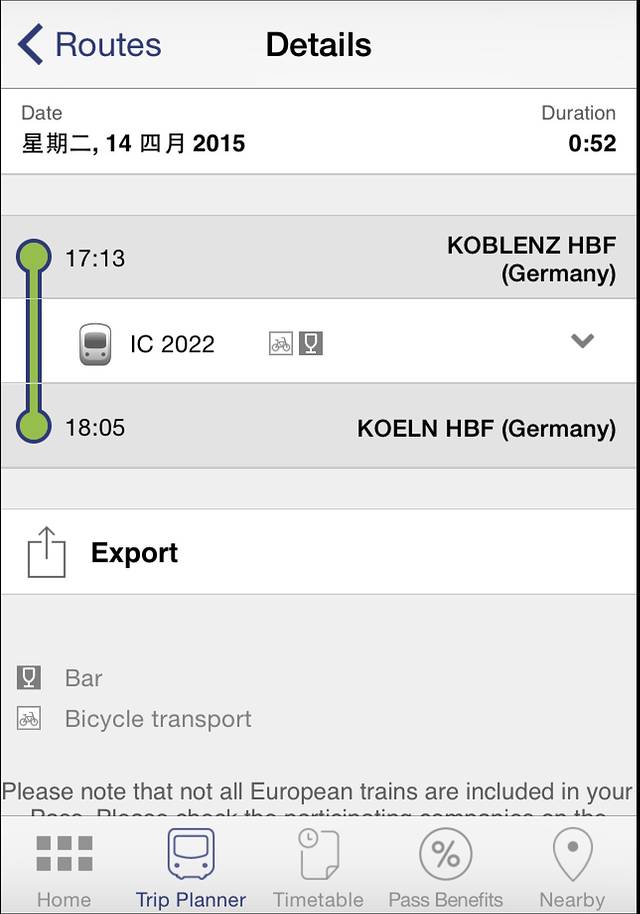The height and width of the screenshot is (914, 640).
Task: Click the IC 2022 train label
Action: coord(172,344)
